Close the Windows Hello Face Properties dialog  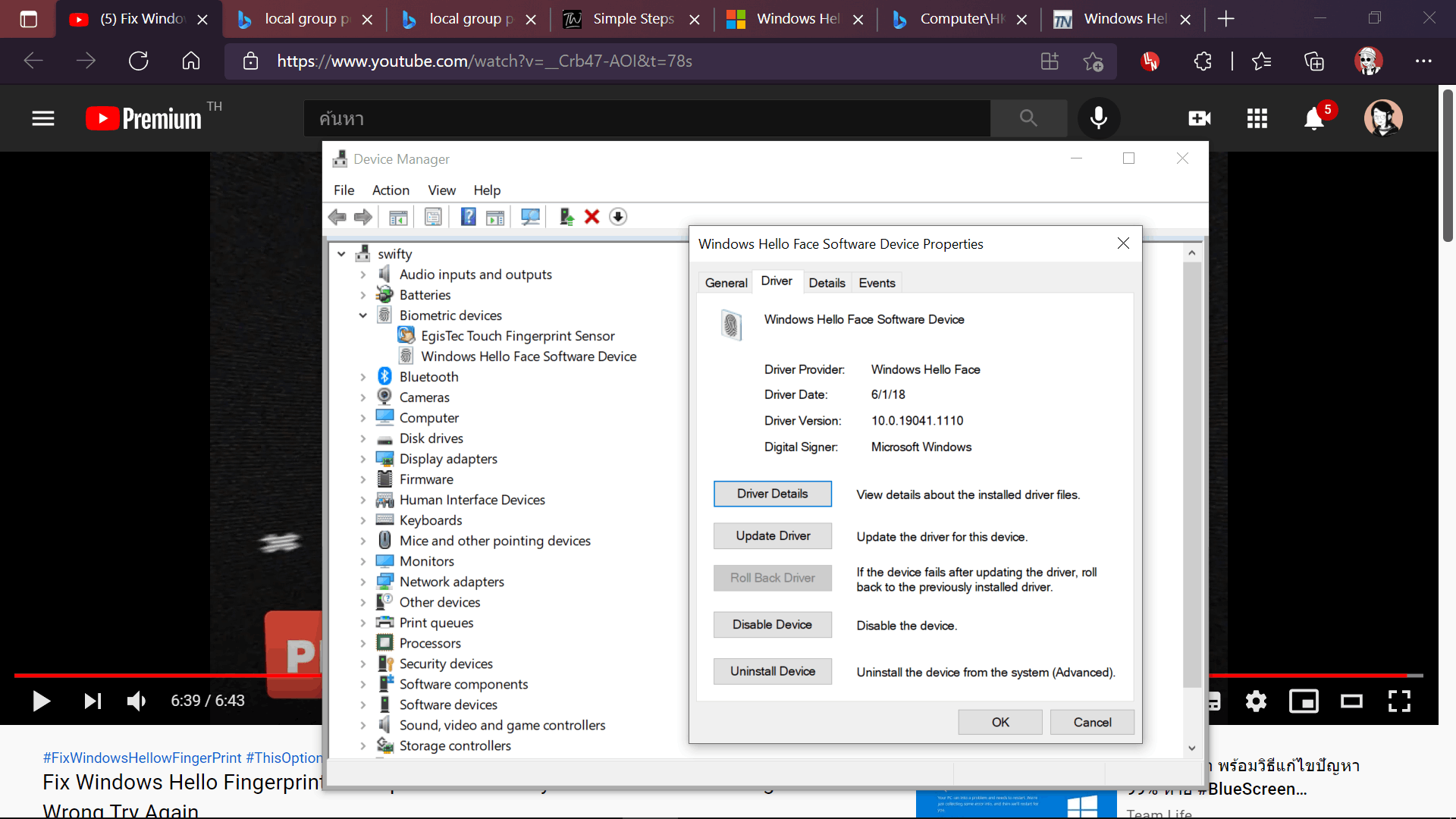1123,243
